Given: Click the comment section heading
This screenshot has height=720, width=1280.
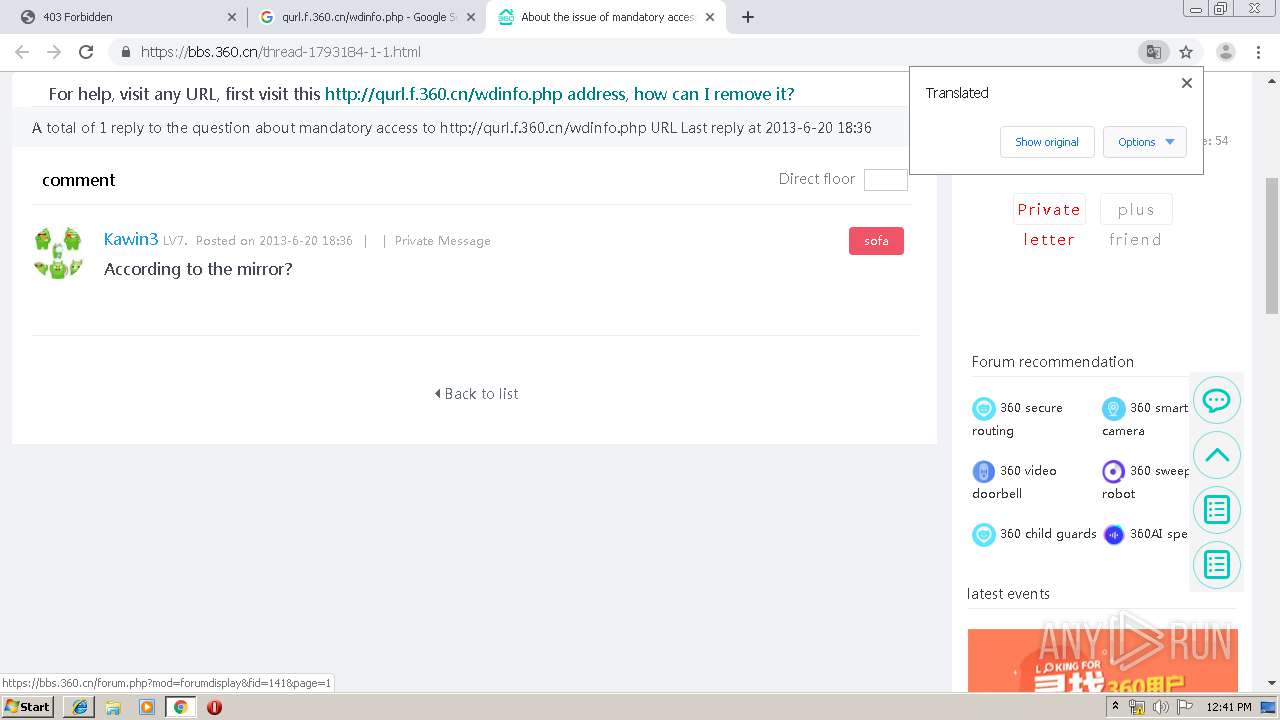Looking at the screenshot, I should pyautogui.click(x=79, y=180).
